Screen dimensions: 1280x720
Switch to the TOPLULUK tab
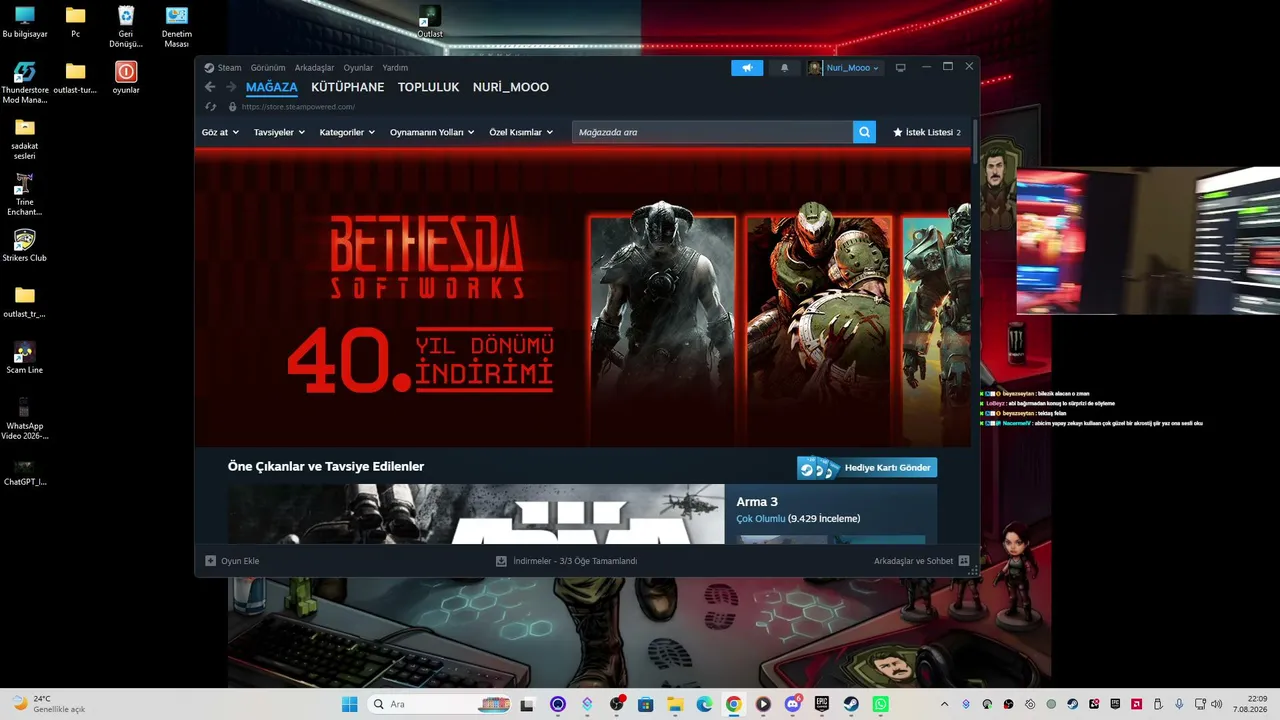[x=428, y=87]
